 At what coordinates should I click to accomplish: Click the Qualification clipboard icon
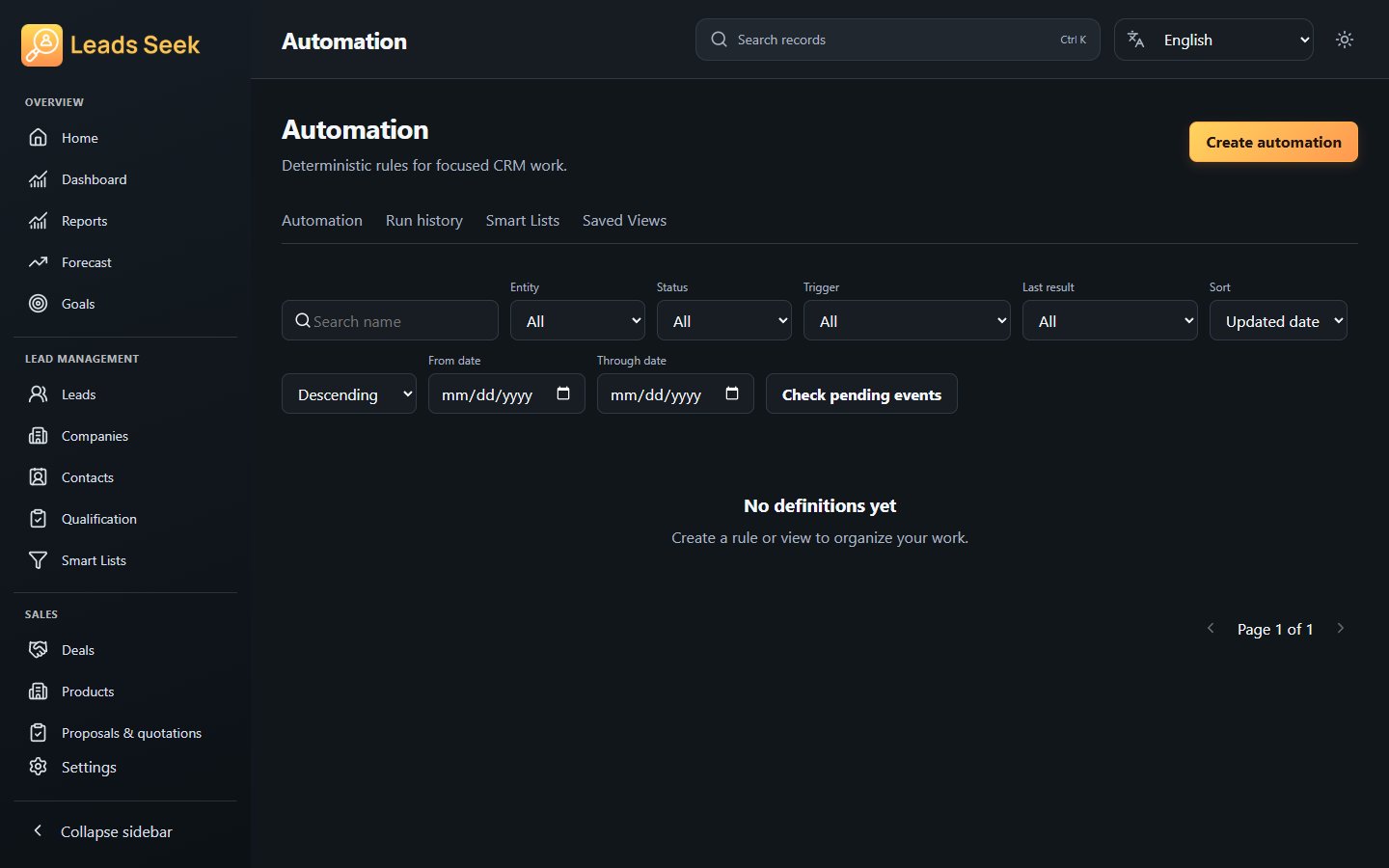[x=38, y=519]
